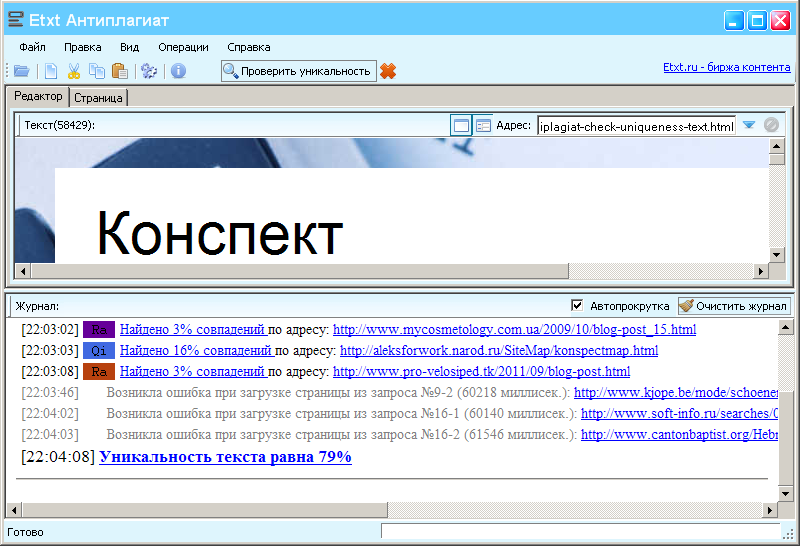This screenshot has height=546, width=800.
Task: Toggle the Автопрокрутка checkbox
Action: (x=577, y=306)
